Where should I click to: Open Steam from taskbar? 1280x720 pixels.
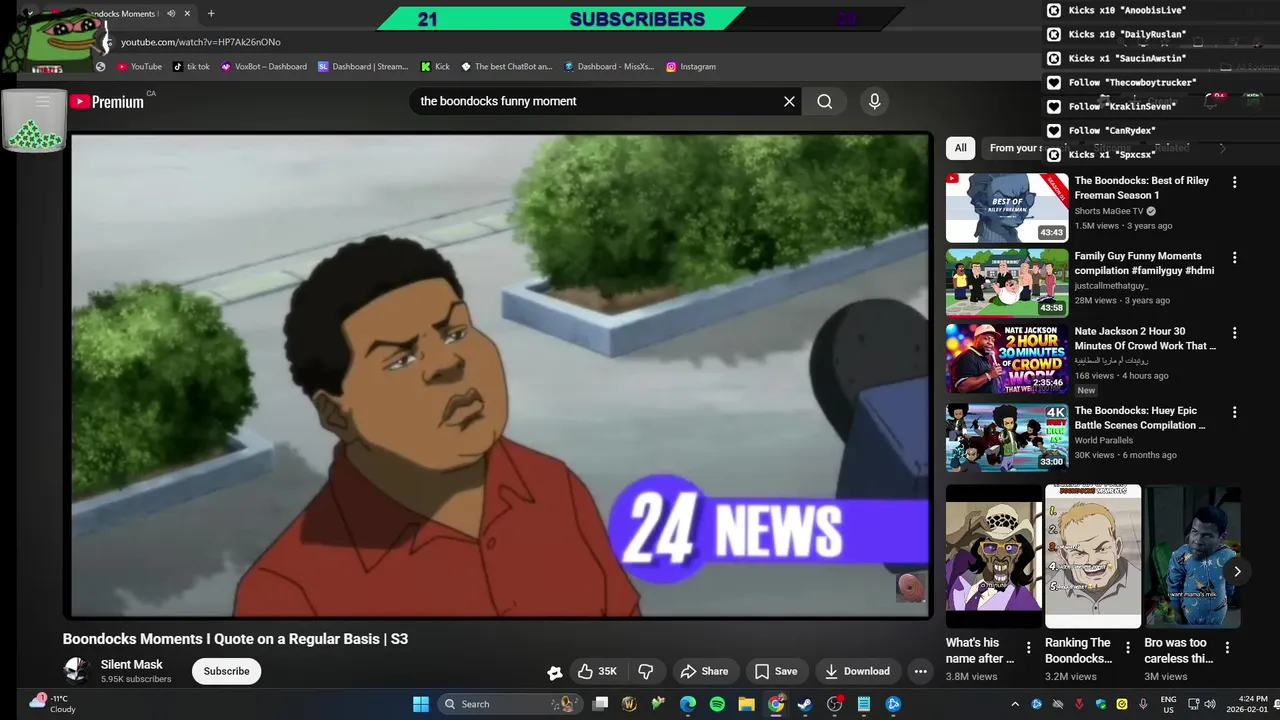(x=805, y=704)
